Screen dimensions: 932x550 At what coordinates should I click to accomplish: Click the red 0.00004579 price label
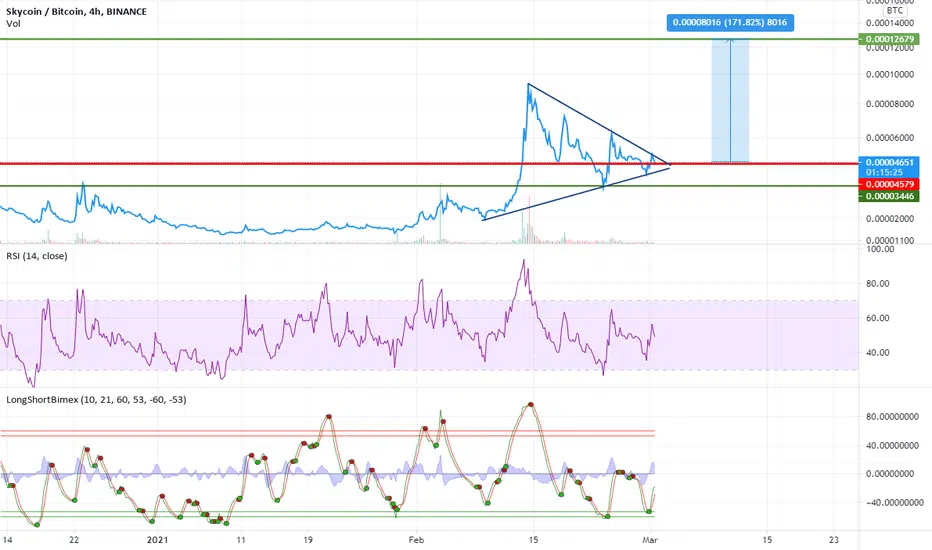point(889,184)
